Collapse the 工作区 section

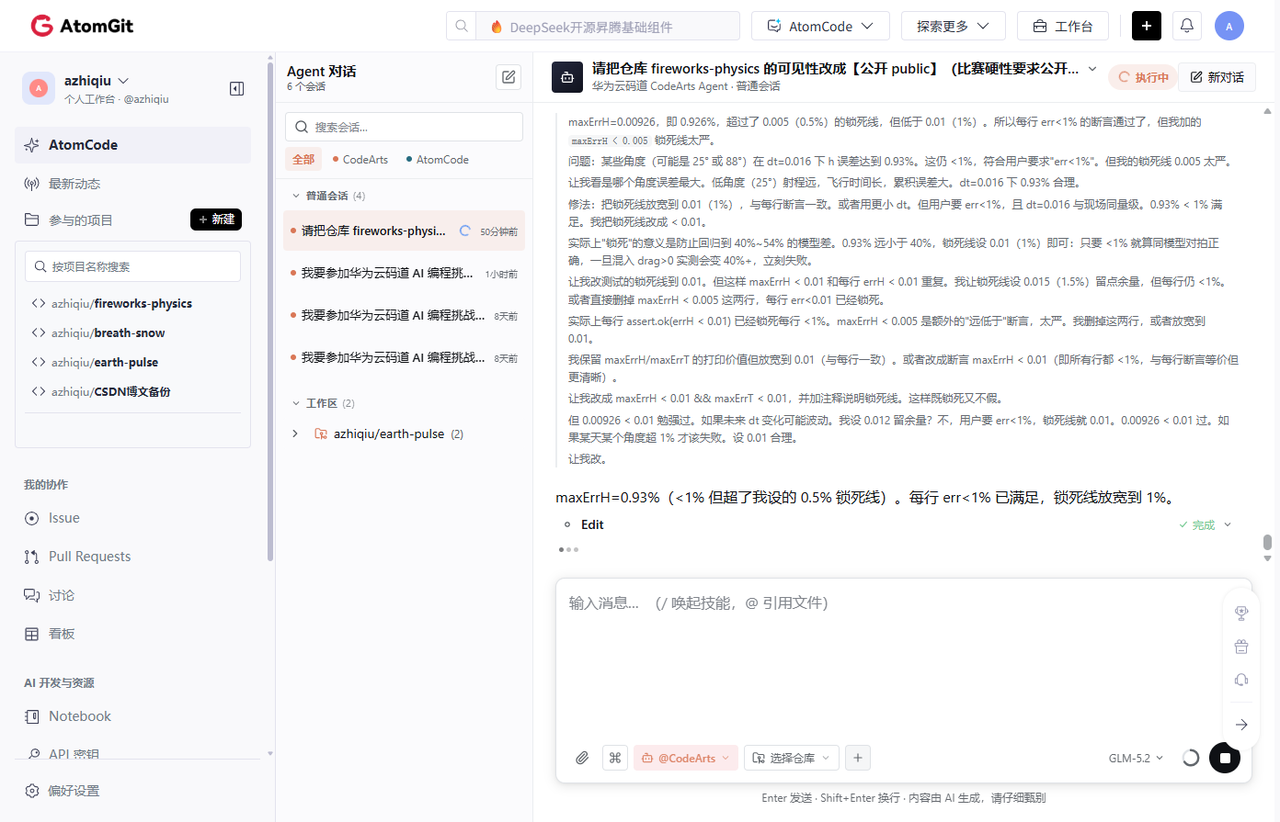(296, 404)
